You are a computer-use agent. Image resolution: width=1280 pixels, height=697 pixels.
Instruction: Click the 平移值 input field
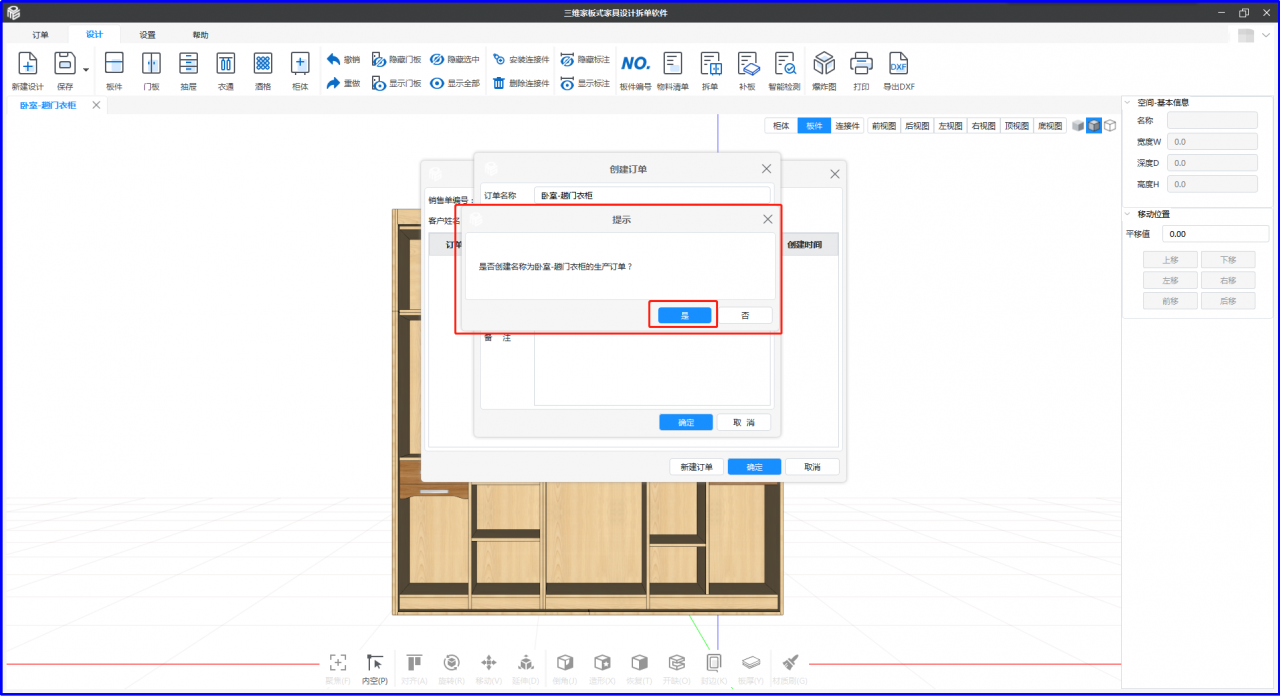pos(1215,234)
